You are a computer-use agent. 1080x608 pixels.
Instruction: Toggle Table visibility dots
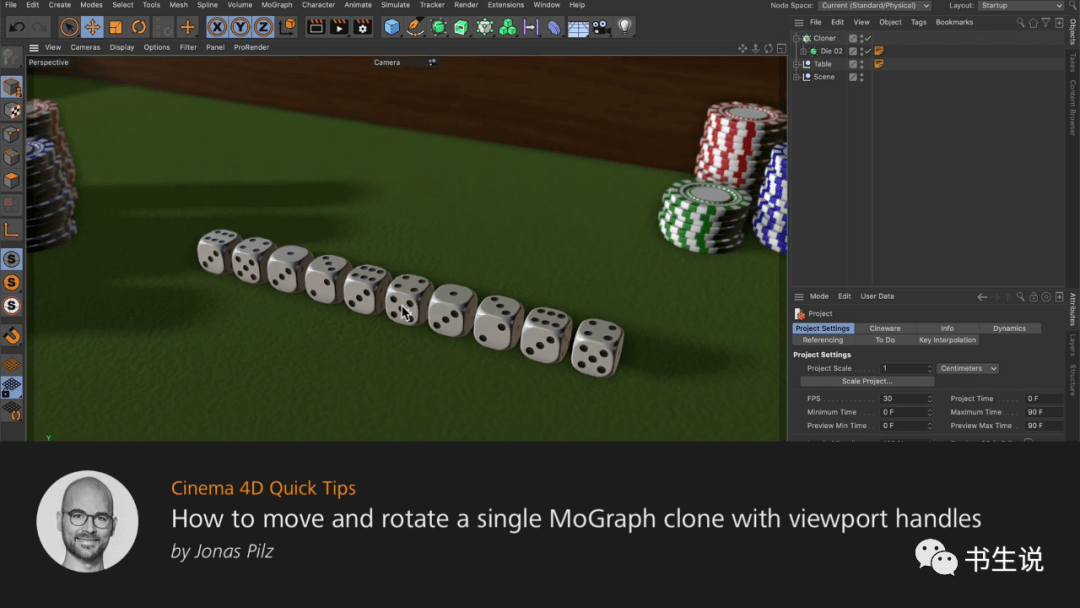point(862,64)
